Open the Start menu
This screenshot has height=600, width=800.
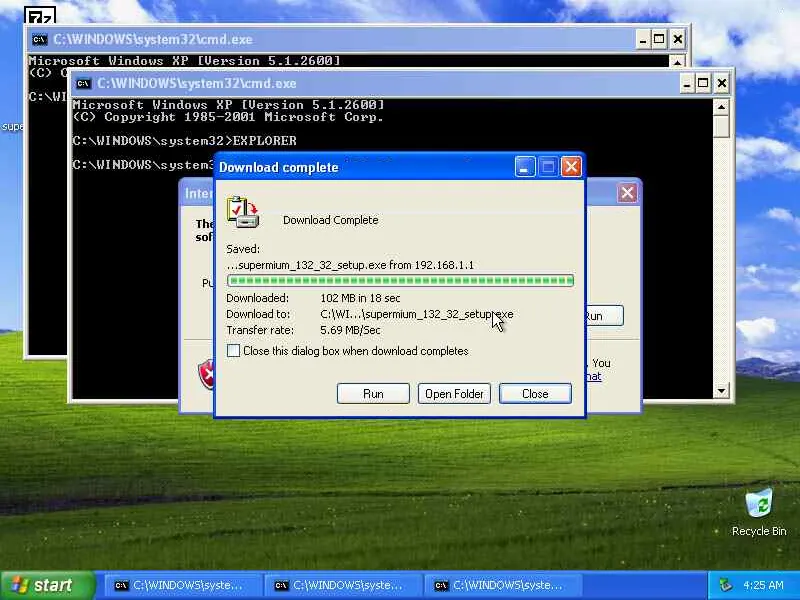click(47, 585)
